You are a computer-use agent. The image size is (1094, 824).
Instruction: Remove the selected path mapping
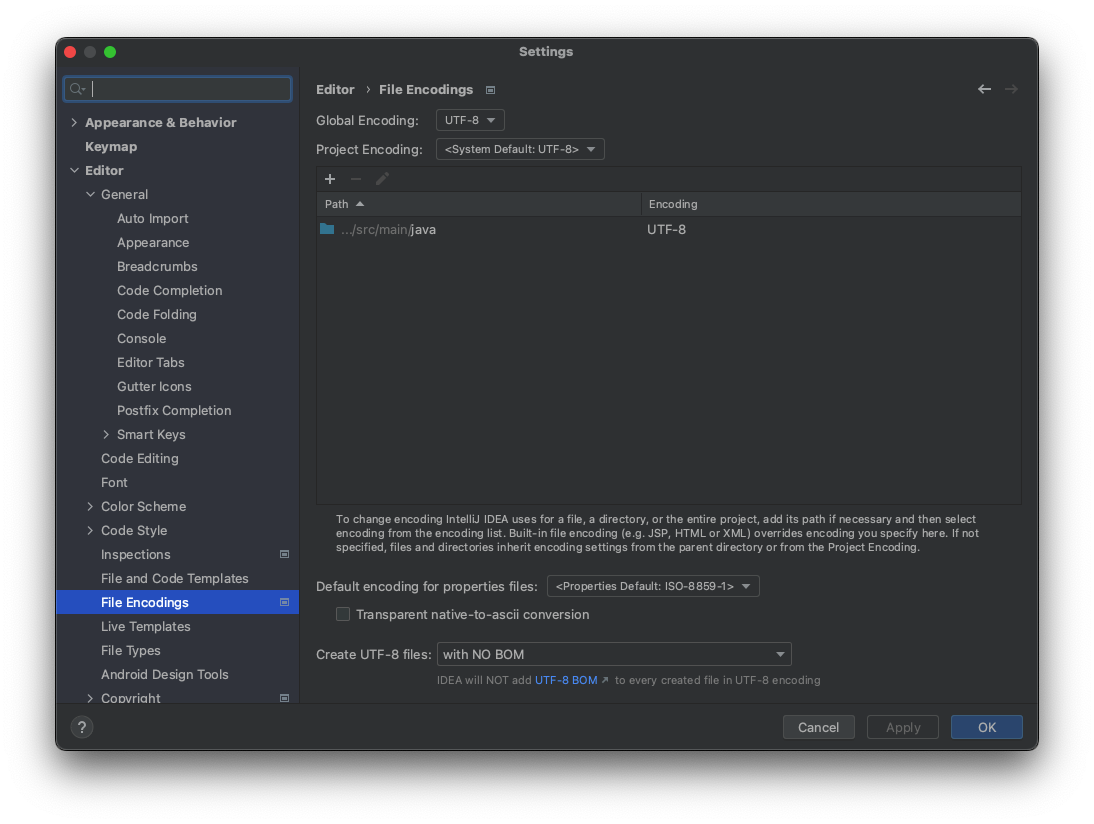[356, 179]
